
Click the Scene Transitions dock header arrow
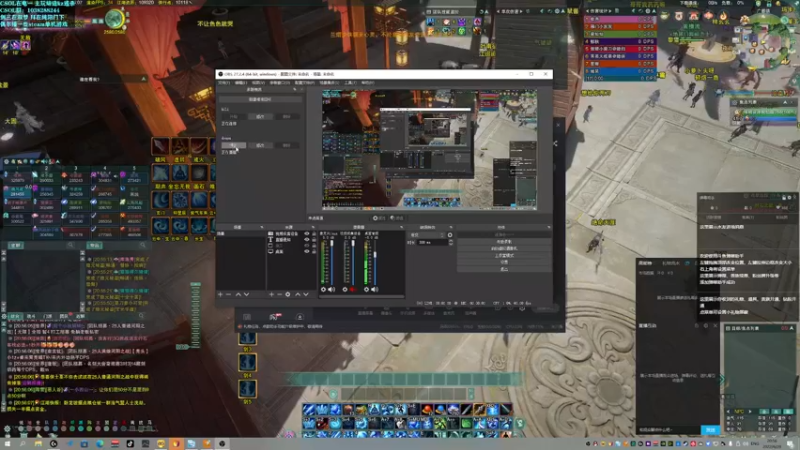coord(451,227)
